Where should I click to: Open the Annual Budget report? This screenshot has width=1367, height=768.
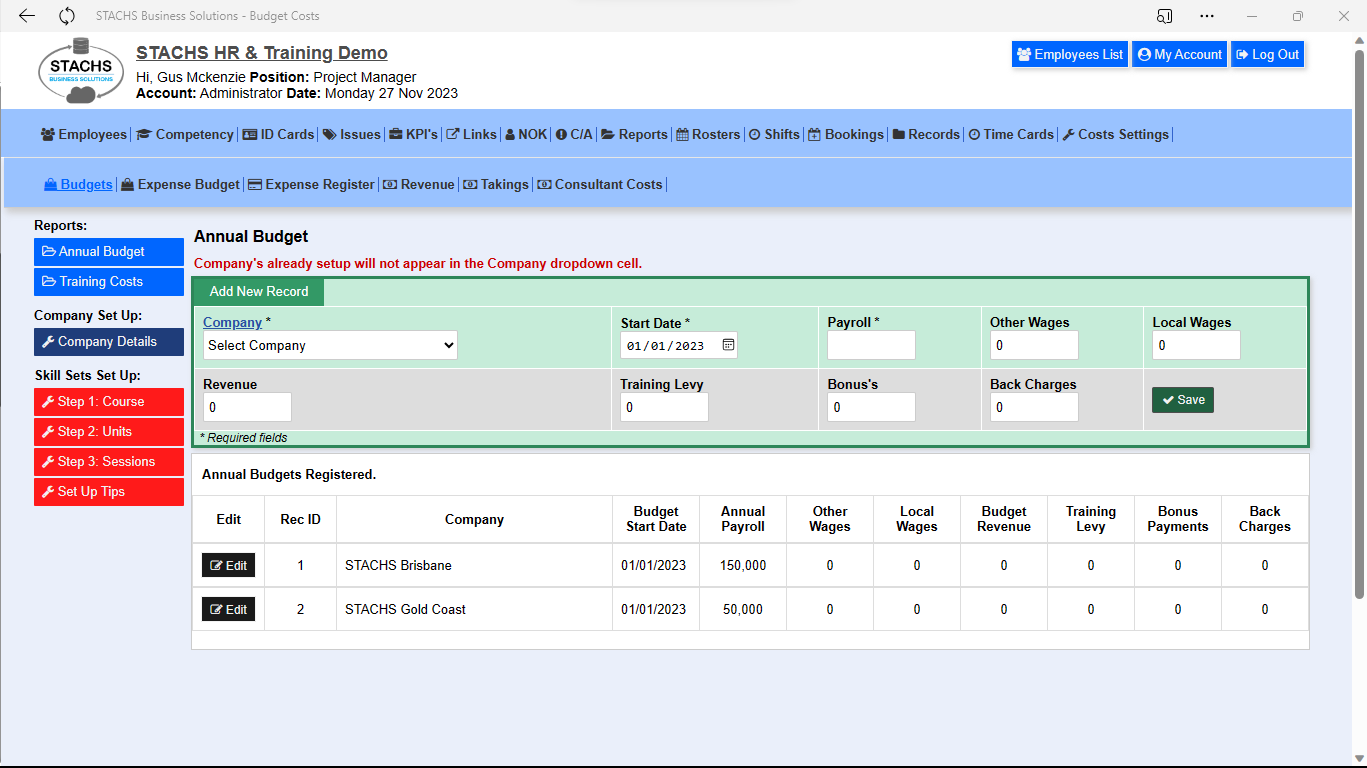pyautogui.click(x=109, y=252)
